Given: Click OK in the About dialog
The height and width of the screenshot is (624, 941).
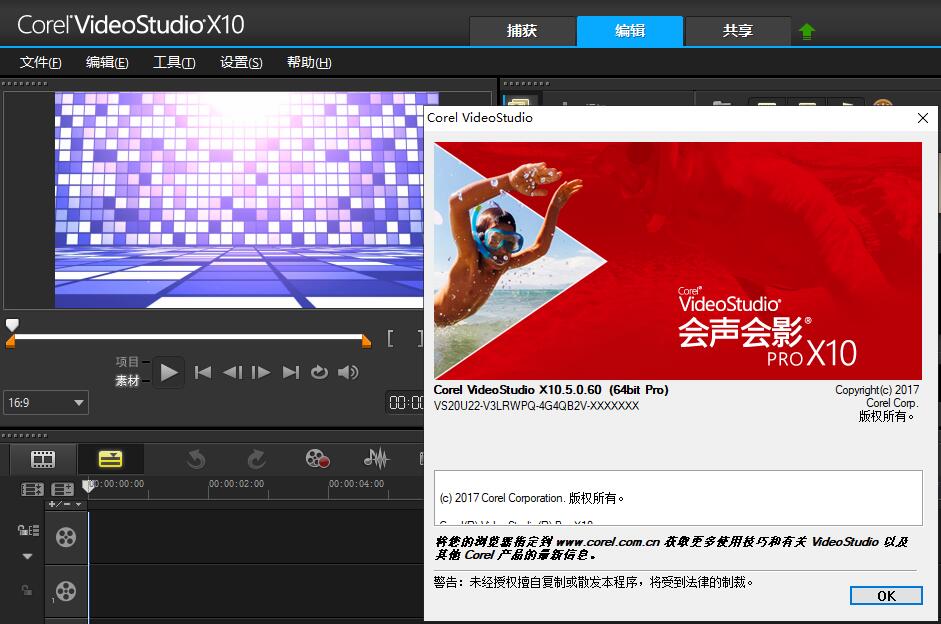Looking at the screenshot, I should pyautogui.click(x=886, y=596).
